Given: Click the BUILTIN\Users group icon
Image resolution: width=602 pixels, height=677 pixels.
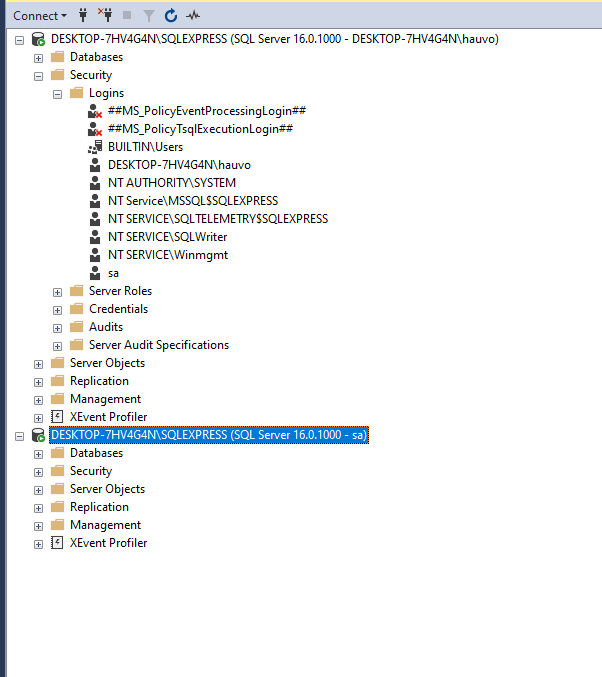Looking at the screenshot, I should tap(95, 147).
